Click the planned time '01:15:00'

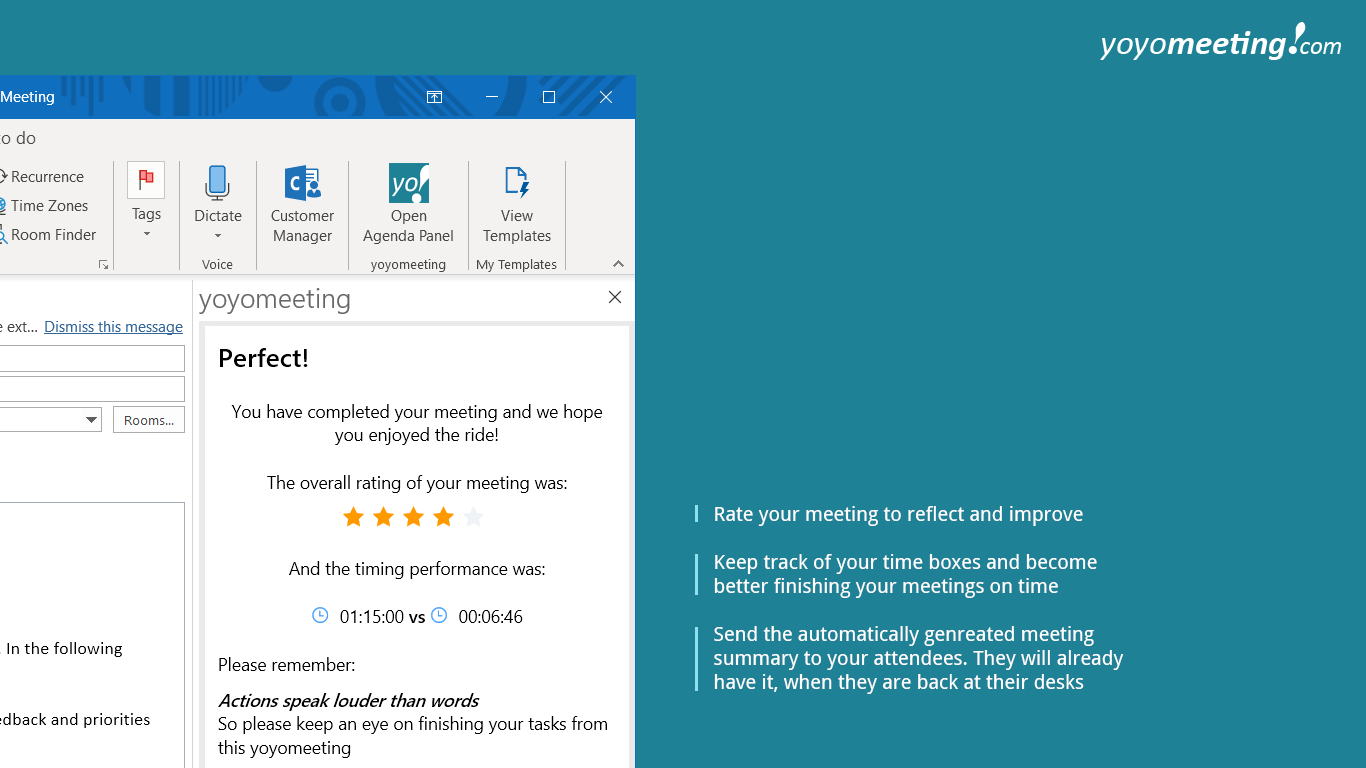(372, 617)
